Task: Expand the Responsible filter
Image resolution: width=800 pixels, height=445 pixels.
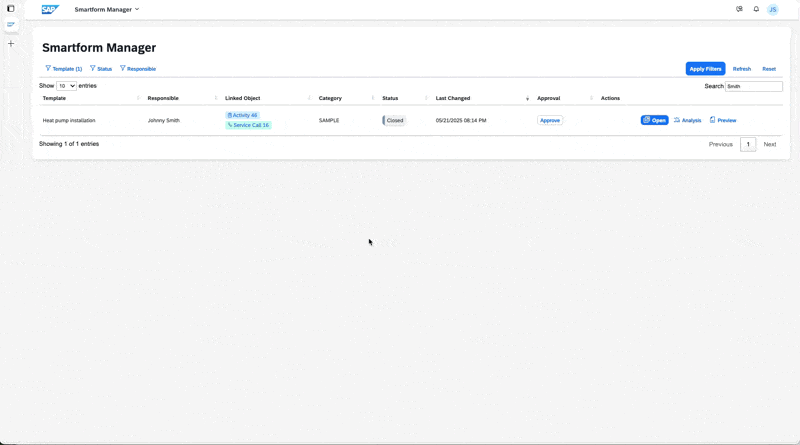Action: click(x=138, y=69)
